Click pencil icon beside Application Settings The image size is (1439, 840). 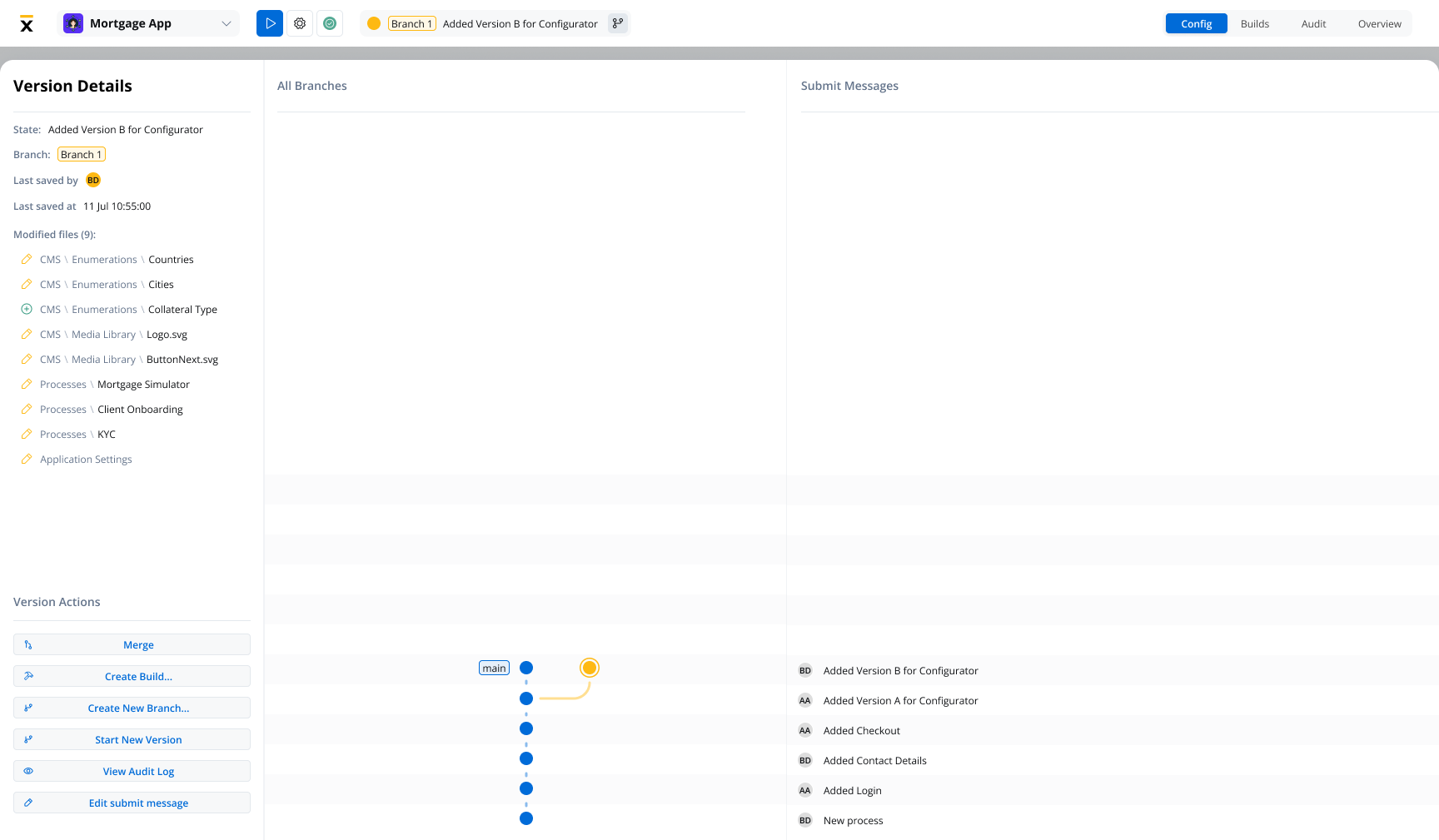(x=27, y=459)
